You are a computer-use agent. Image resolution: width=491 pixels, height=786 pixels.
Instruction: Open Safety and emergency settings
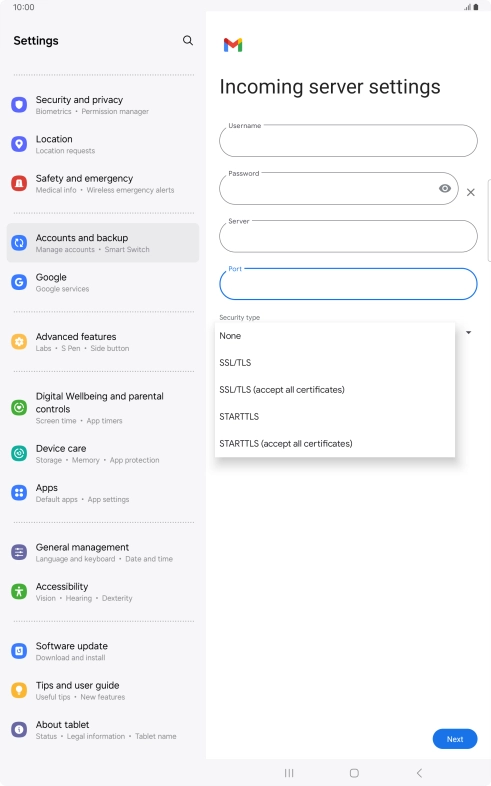pyautogui.click(x=103, y=183)
